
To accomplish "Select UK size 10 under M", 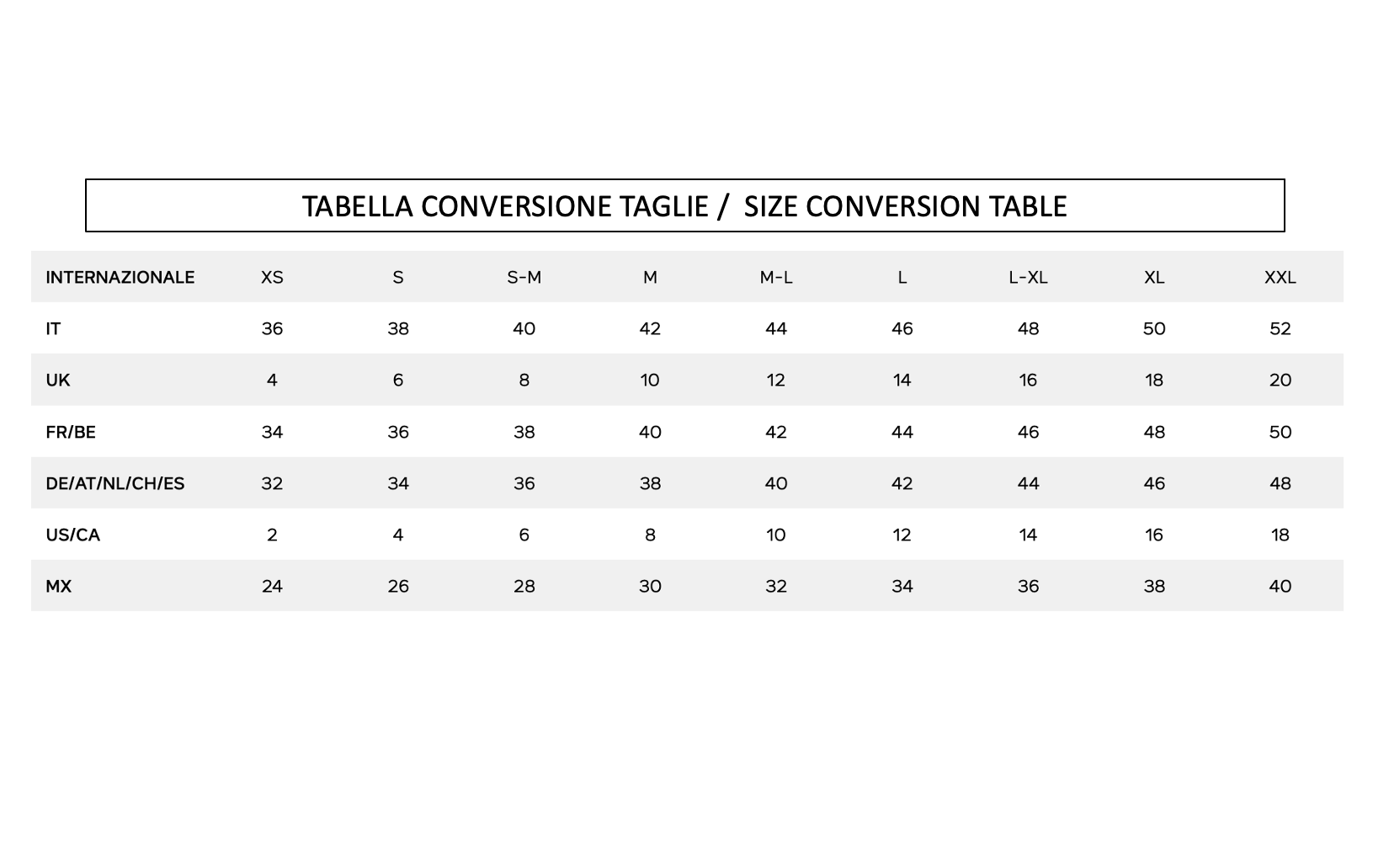I will pyautogui.click(x=650, y=381).
